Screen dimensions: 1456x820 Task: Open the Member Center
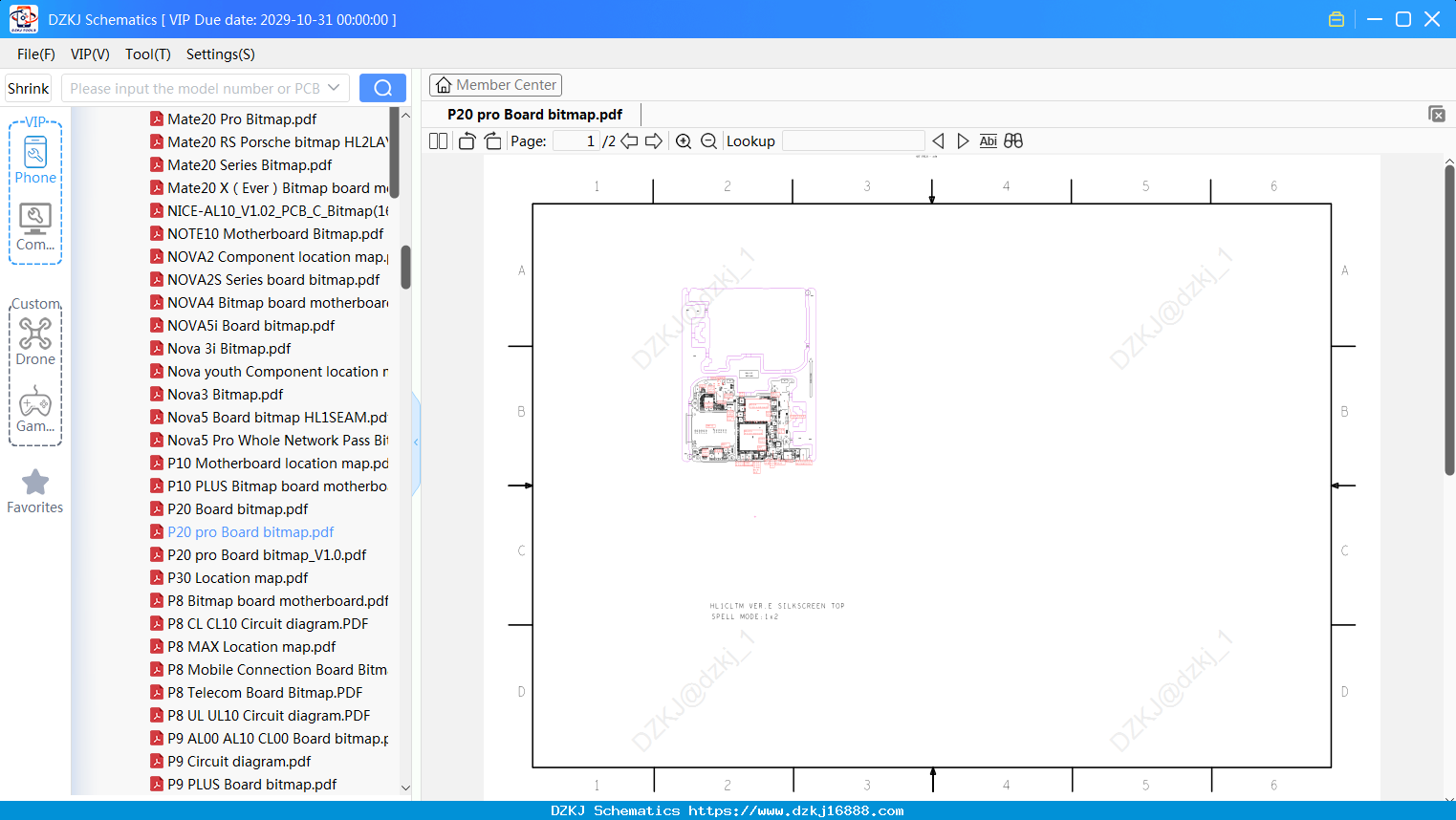(495, 85)
